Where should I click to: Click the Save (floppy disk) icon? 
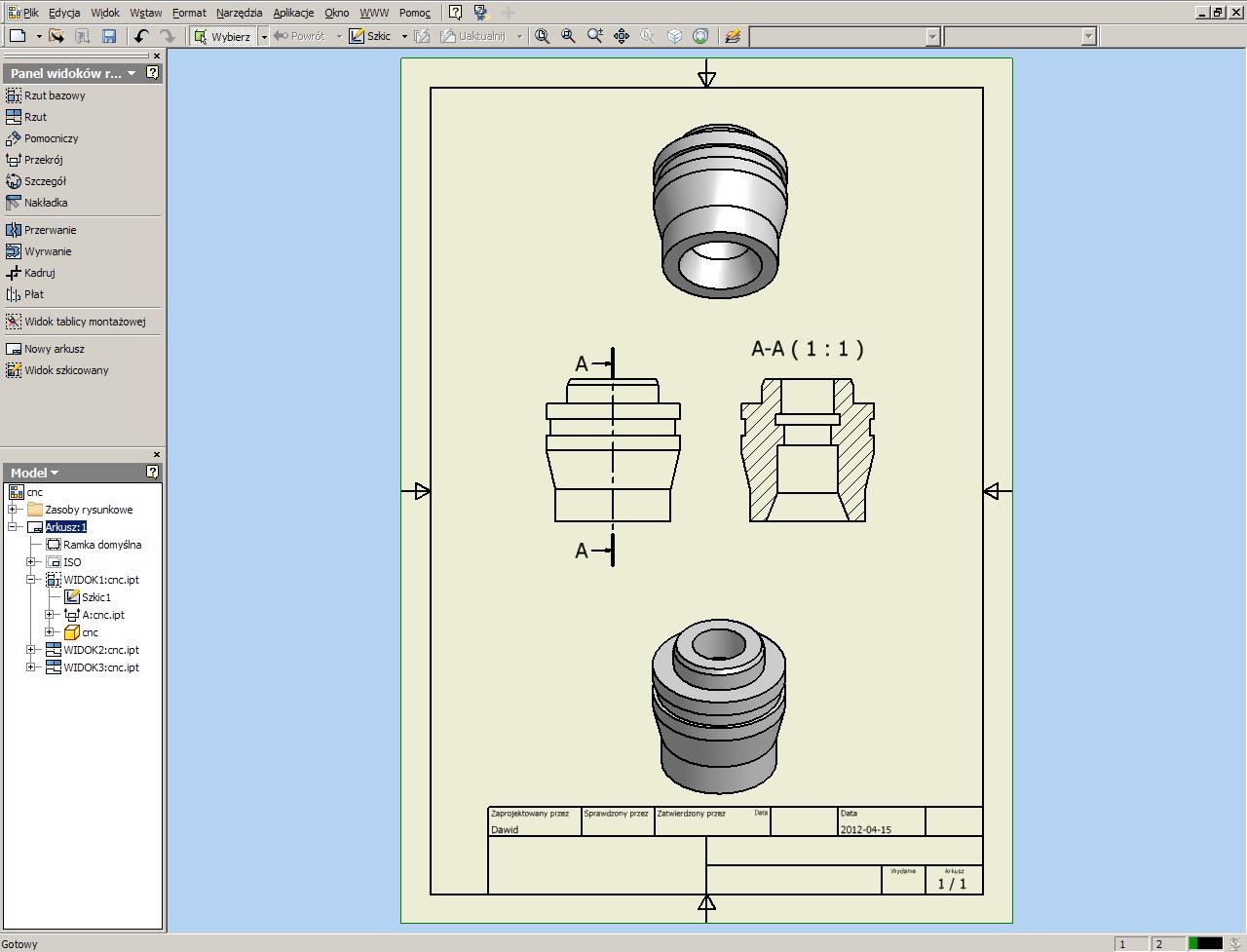tap(109, 36)
